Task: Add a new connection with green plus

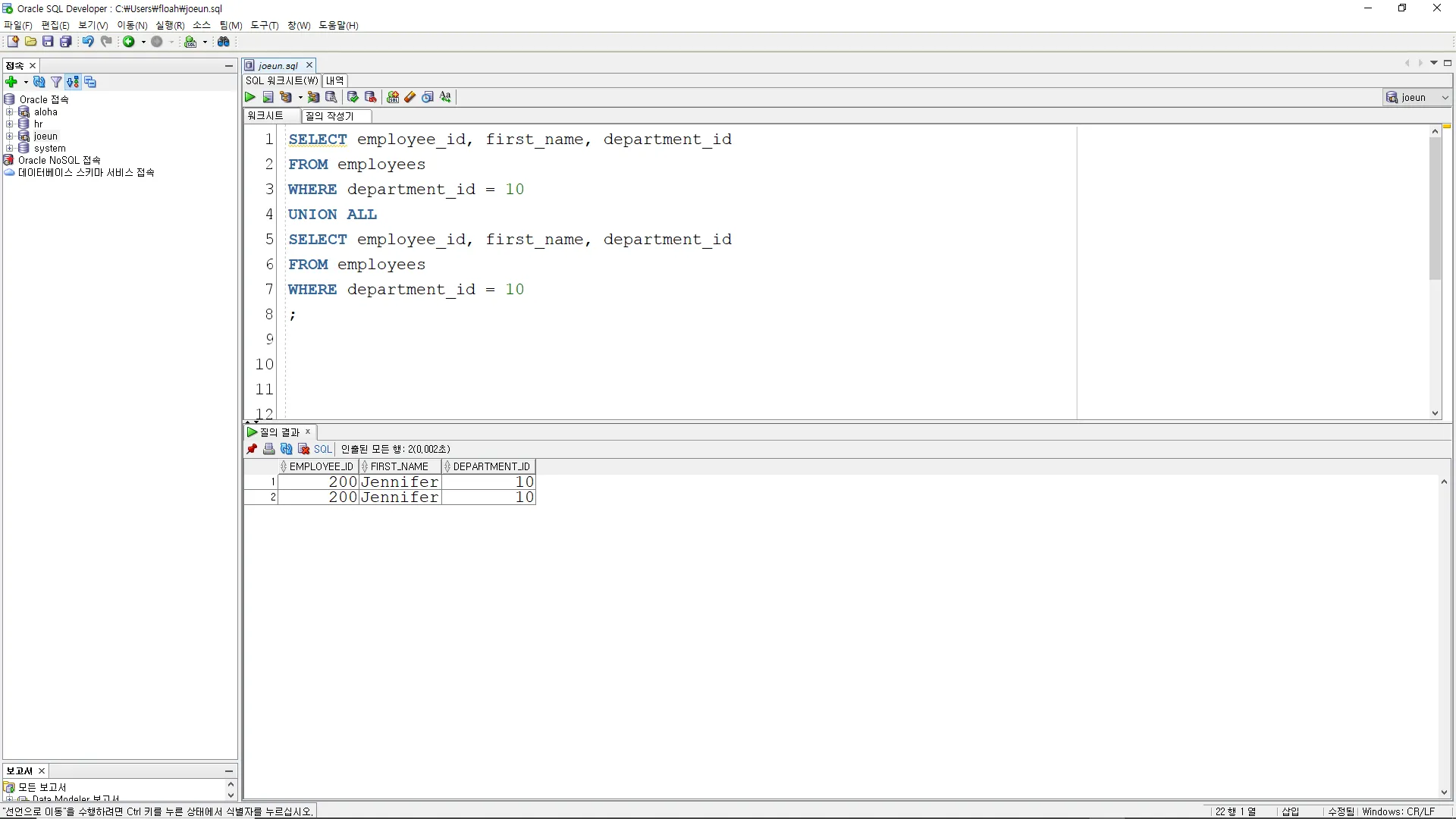Action: 11,82
